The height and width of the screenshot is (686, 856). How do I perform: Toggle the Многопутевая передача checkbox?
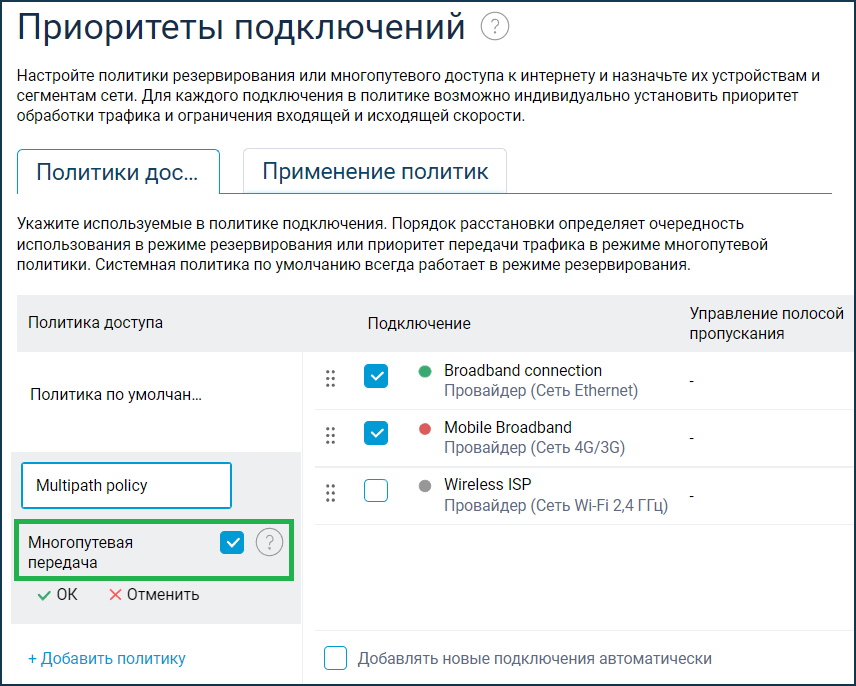coord(232,542)
